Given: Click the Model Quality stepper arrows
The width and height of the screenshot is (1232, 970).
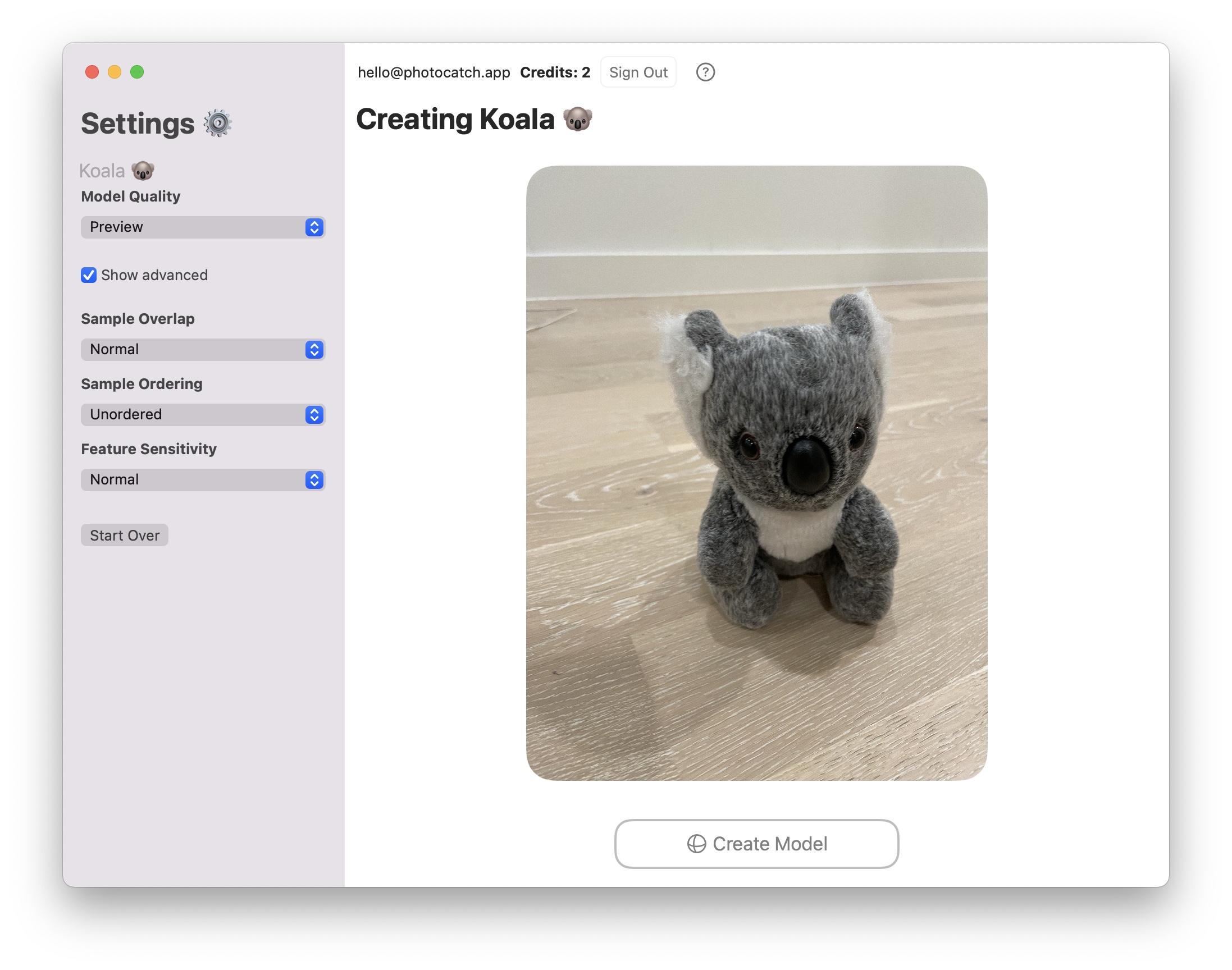Looking at the screenshot, I should tap(314, 227).
